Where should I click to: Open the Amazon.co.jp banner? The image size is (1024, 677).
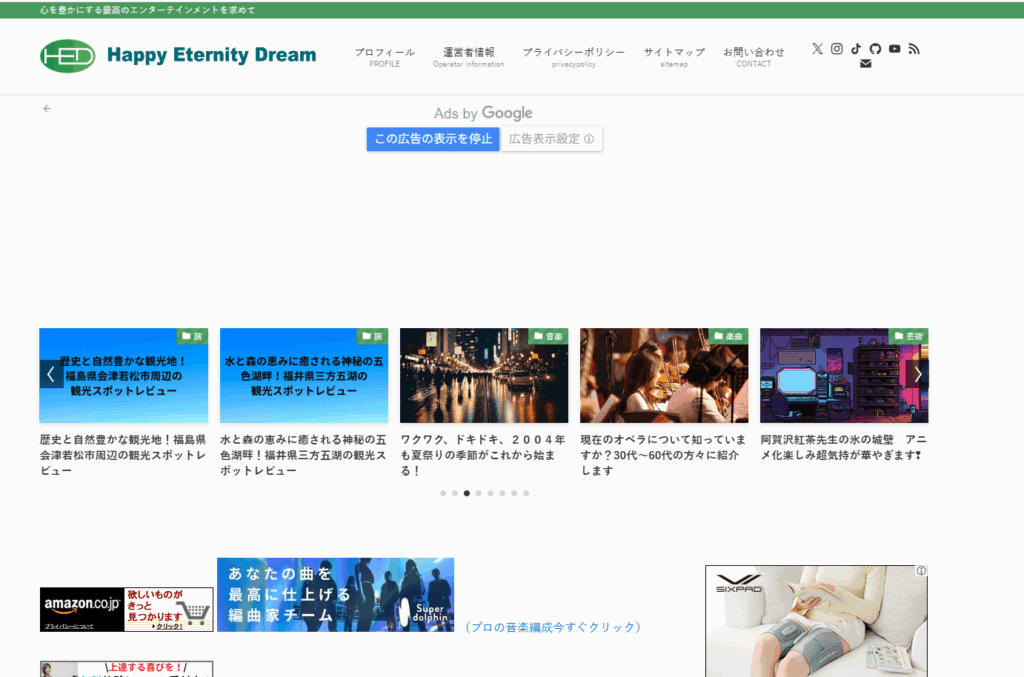click(x=126, y=609)
